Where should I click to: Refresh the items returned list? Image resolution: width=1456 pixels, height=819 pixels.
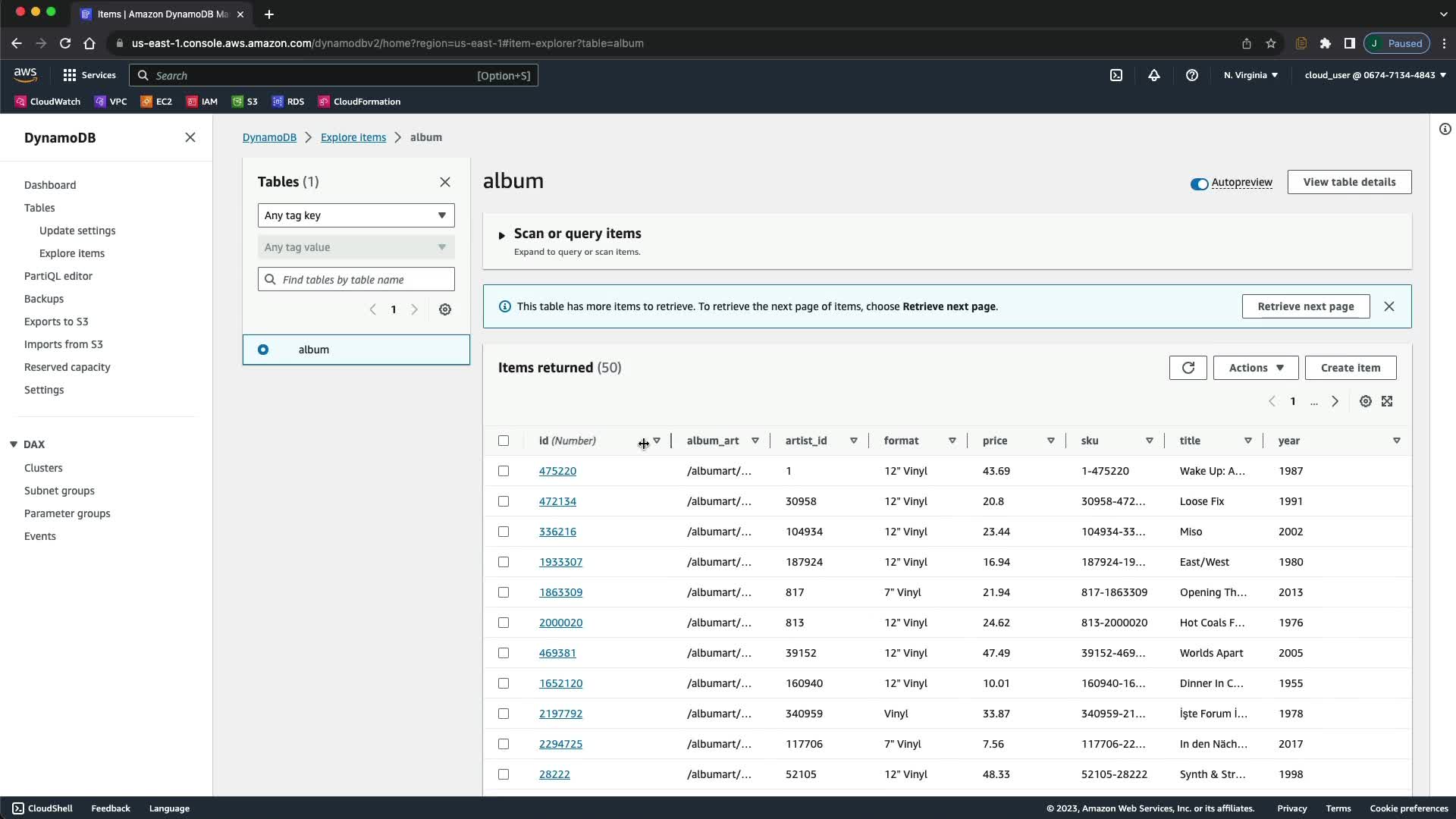click(1188, 368)
